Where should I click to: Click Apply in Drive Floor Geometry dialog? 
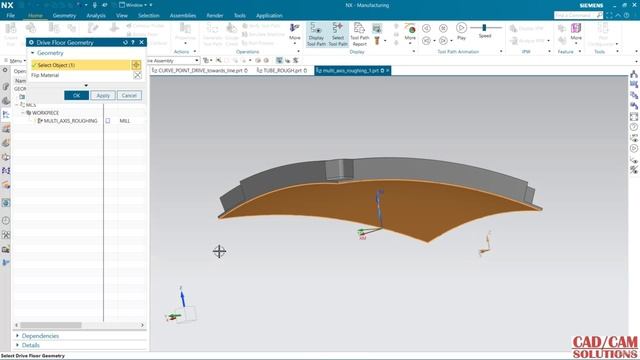pyautogui.click(x=103, y=96)
